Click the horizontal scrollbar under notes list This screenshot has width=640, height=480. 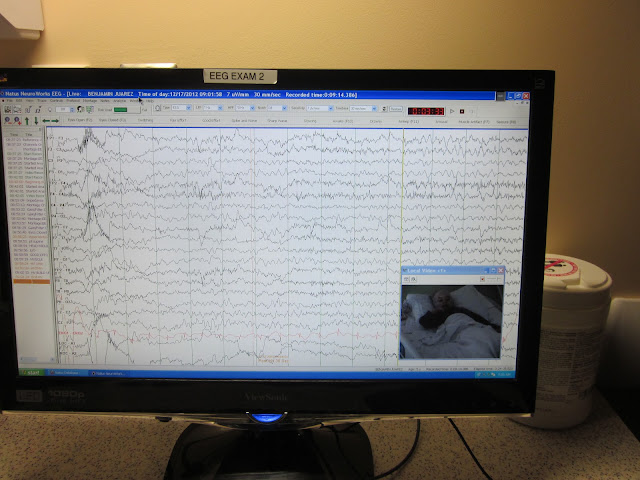click(37, 359)
